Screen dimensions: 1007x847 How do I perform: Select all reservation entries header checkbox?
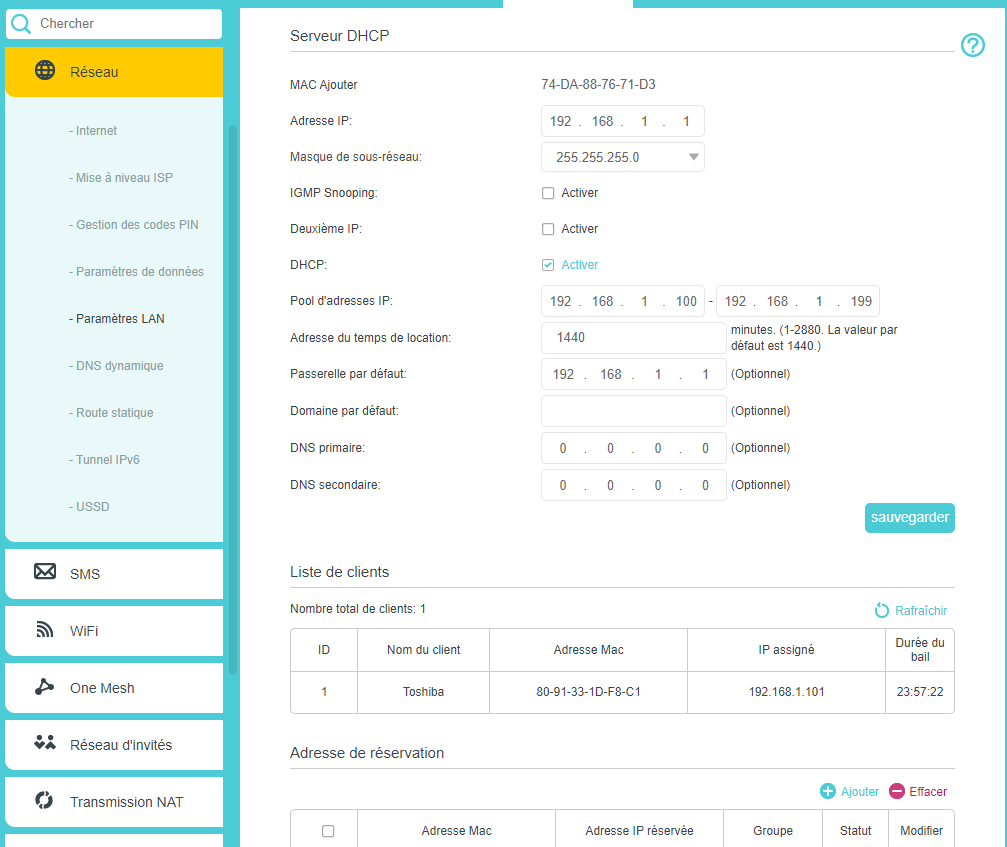[x=328, y=831]
